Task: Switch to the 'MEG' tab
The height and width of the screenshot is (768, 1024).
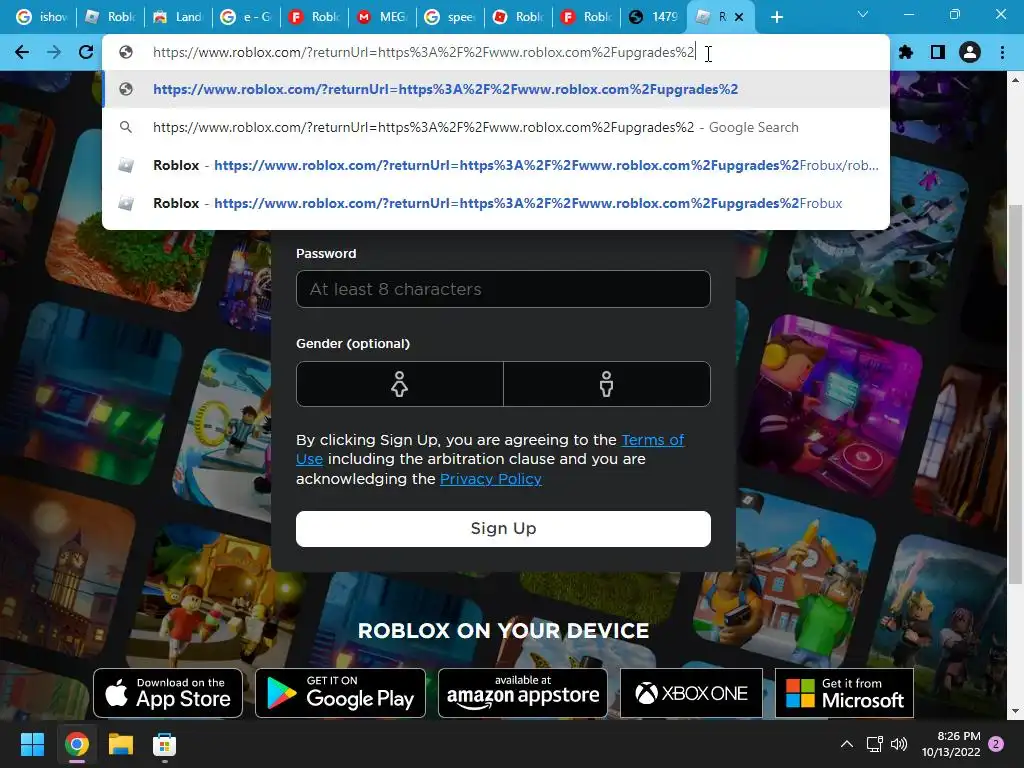Action: click(x=381, y=17)
